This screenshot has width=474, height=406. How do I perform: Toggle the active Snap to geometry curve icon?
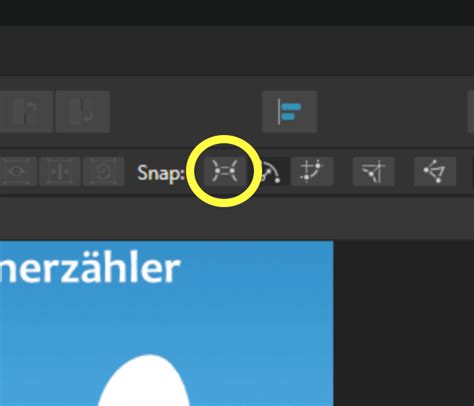click(x=272, y=171)
